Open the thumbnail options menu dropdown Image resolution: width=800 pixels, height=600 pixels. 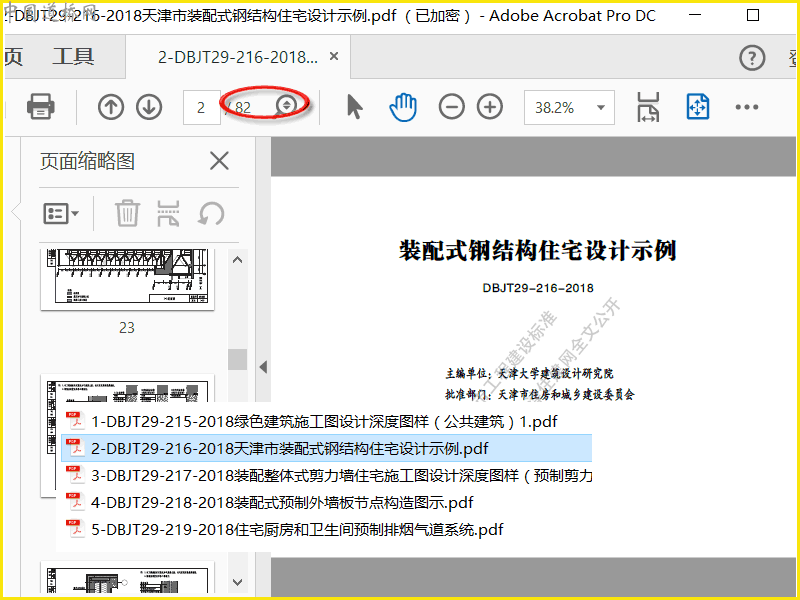coord(61,213)
